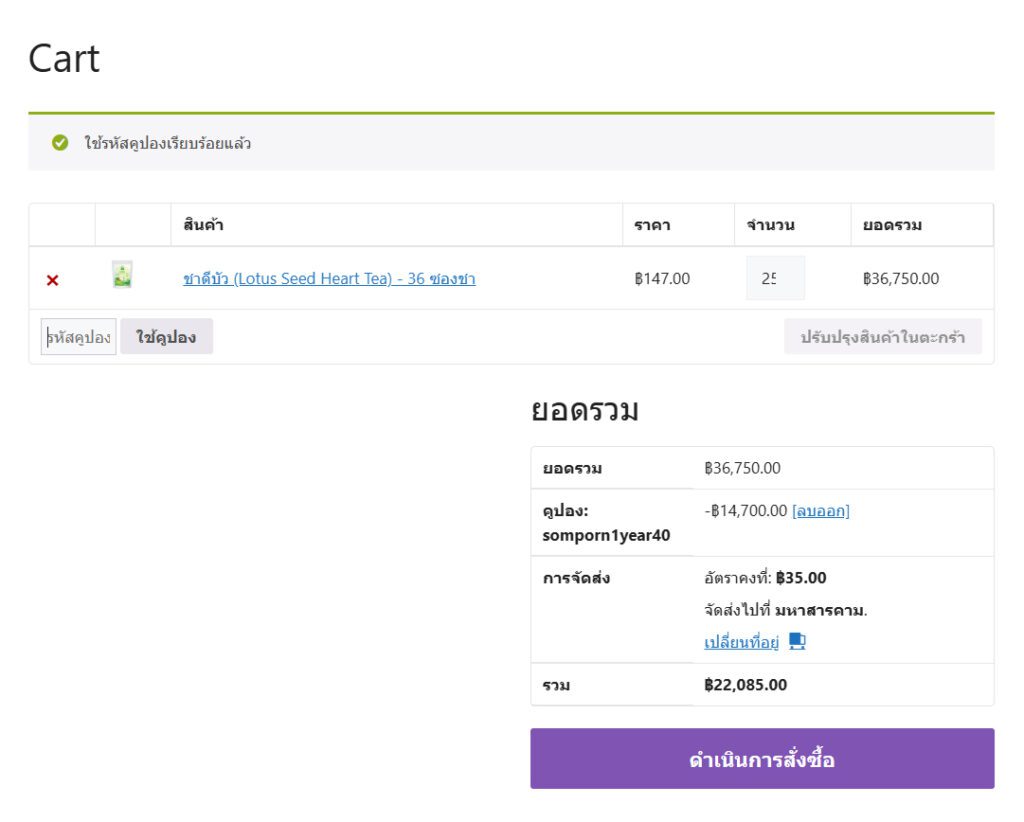Image resolution: width=1024 pixels, height=822 pixels.
Task: Click the green checkmark success icon
Action: tap(60, 143)
